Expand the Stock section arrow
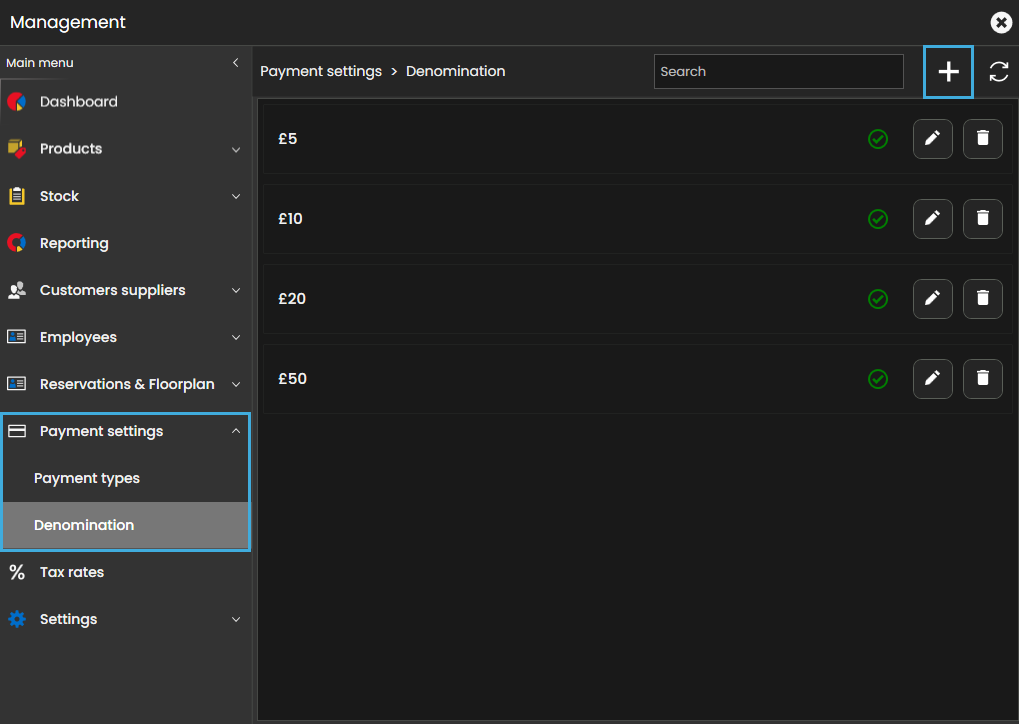Image resolution: width=1019 pixels, height=724 pixels. tap(236, 197)
